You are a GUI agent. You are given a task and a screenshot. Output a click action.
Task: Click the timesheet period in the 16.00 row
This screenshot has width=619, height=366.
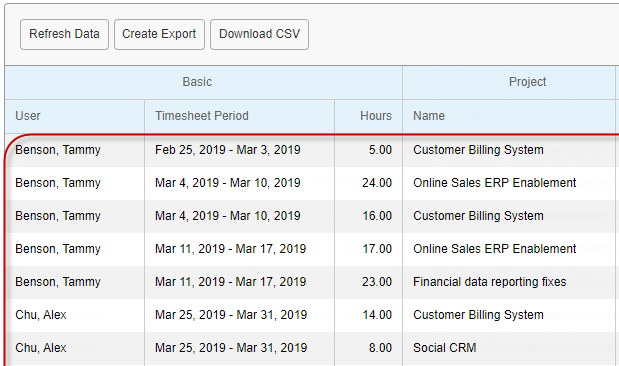coord(228,216)
